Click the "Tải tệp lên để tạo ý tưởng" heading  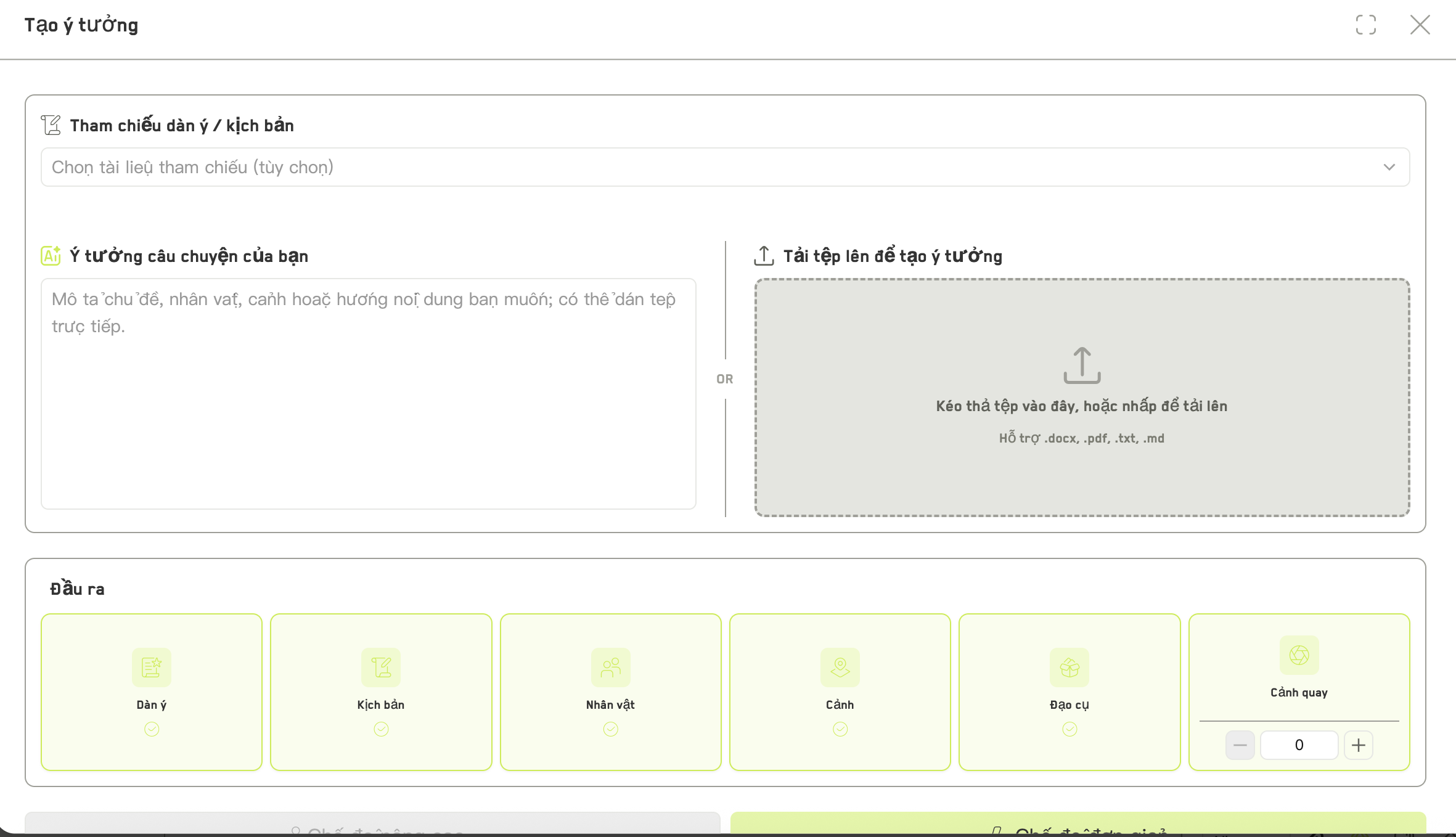(x=893, y=255)
